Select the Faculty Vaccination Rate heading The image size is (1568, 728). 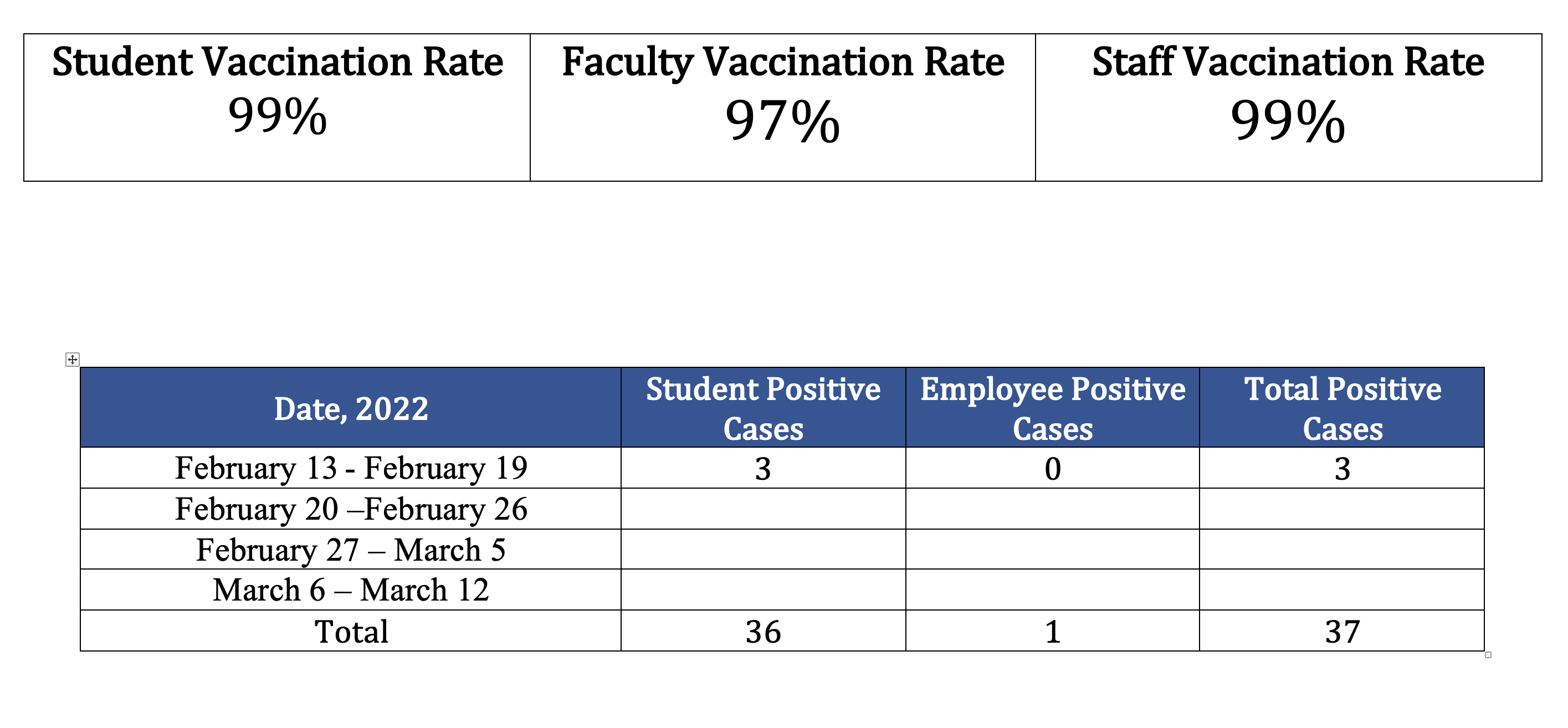click(783, 61)
